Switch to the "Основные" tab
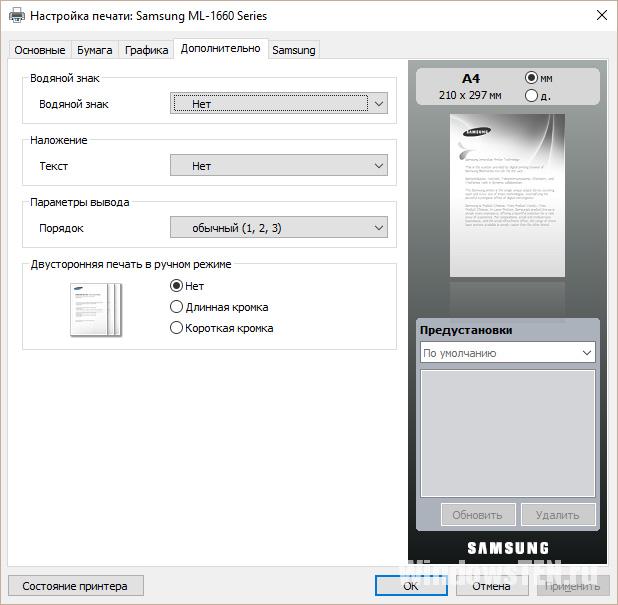Screen dimensions: 618x605 (x=40, y=50)
